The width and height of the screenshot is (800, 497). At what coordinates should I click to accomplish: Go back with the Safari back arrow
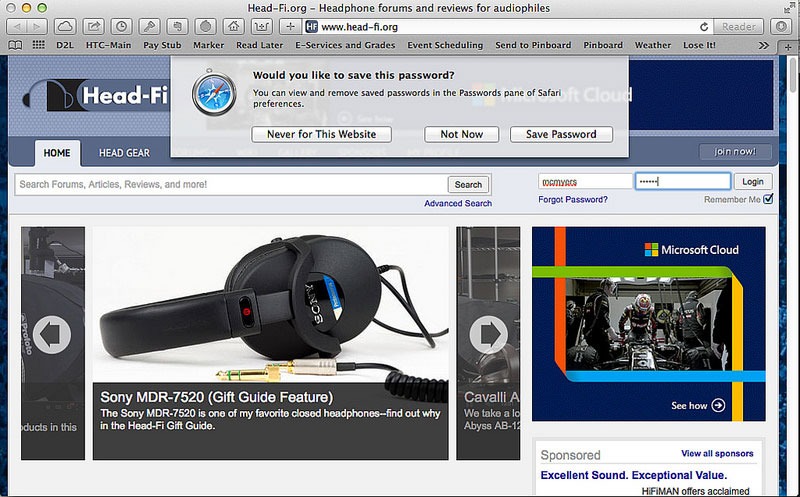click(16, 27)
